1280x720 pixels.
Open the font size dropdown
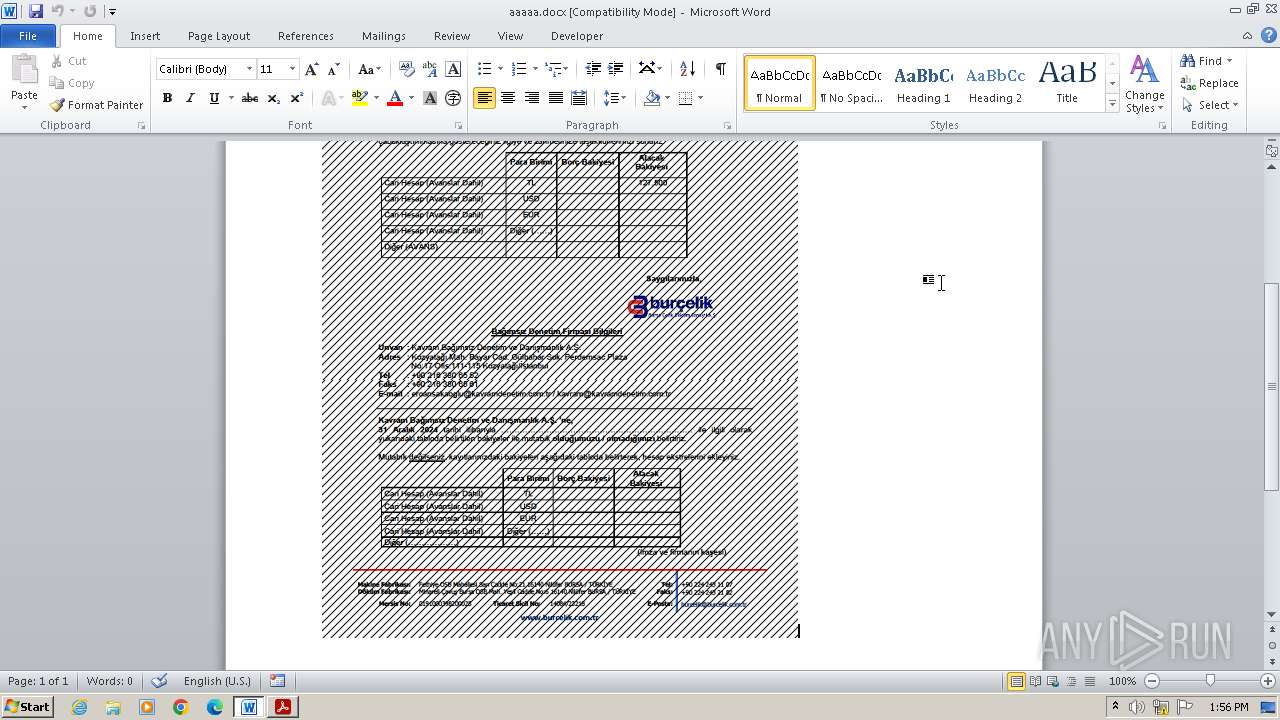click(292, 69)
